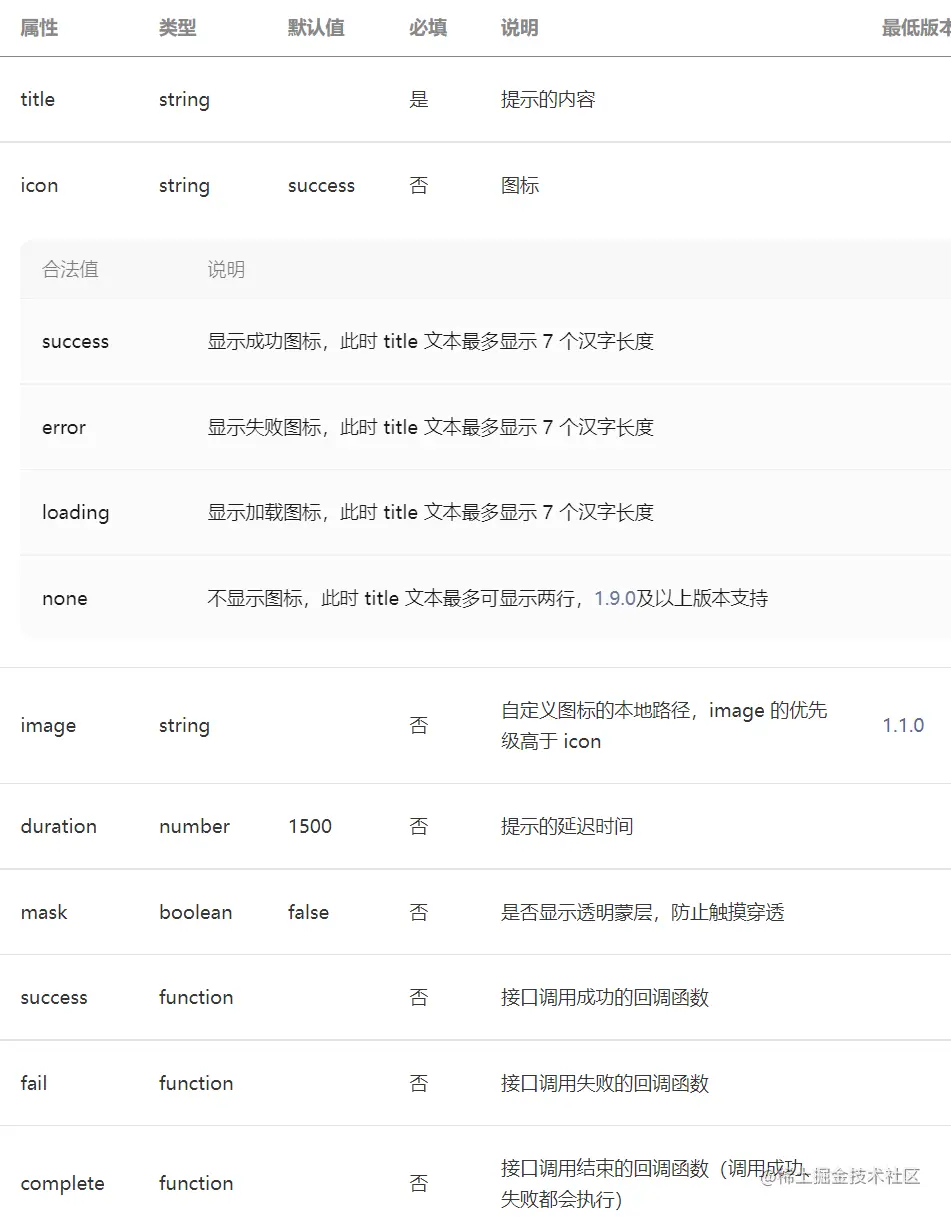Image resolution: width=951 pixels, height=1217 pixels.
Task: Click 否 in the fail row
Action: click(x=419, y=1083)
